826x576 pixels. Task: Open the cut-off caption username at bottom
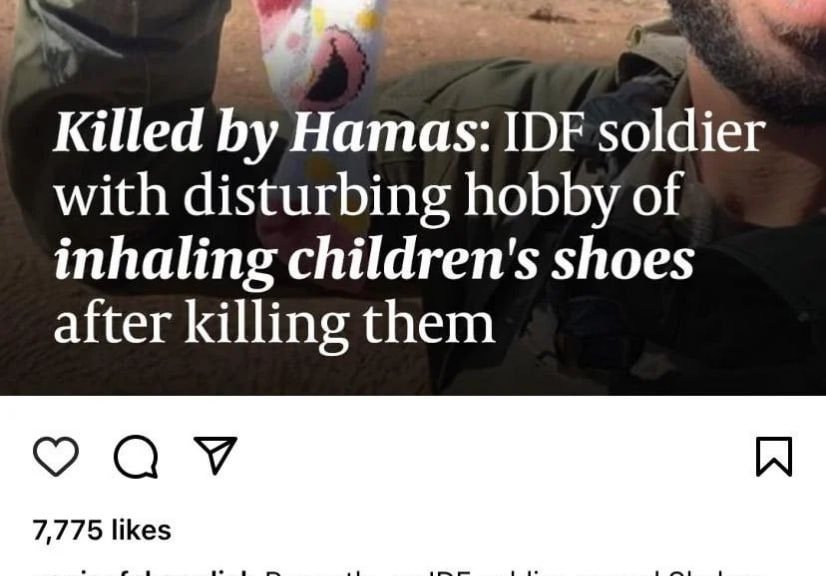pyautogui.click(x=140, y=573)
